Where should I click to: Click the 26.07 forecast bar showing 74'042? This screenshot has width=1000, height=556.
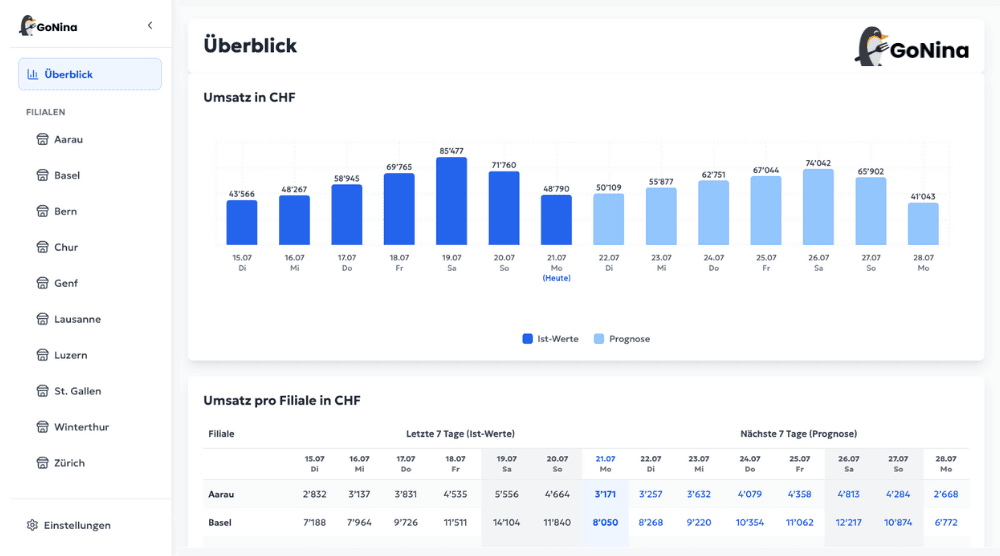(x=818, y=207)
